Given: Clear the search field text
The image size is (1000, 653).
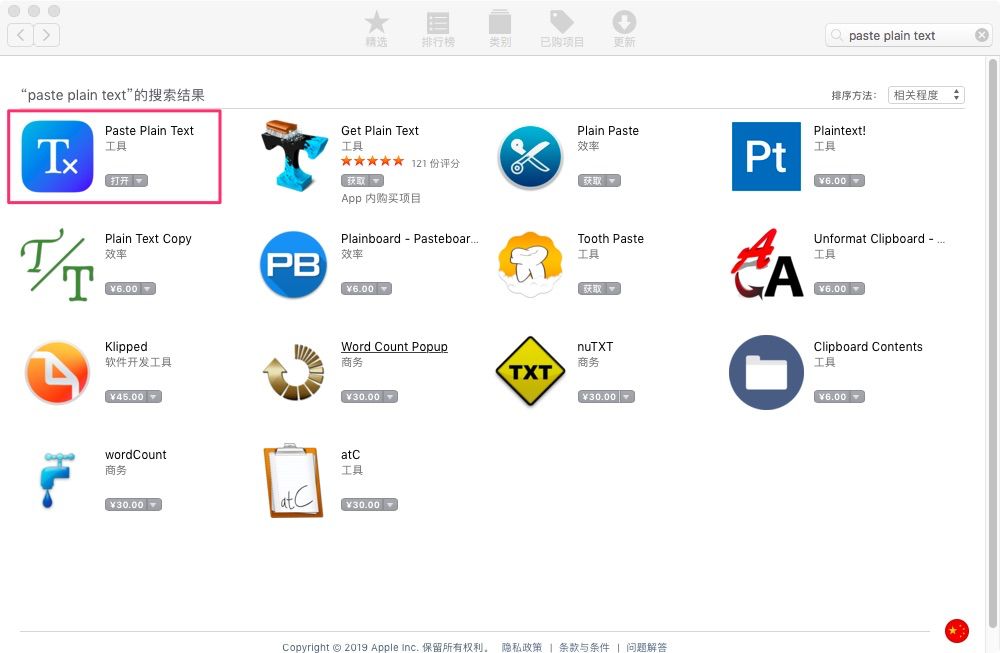Looking at the screenshot, I should click(982, 36).
